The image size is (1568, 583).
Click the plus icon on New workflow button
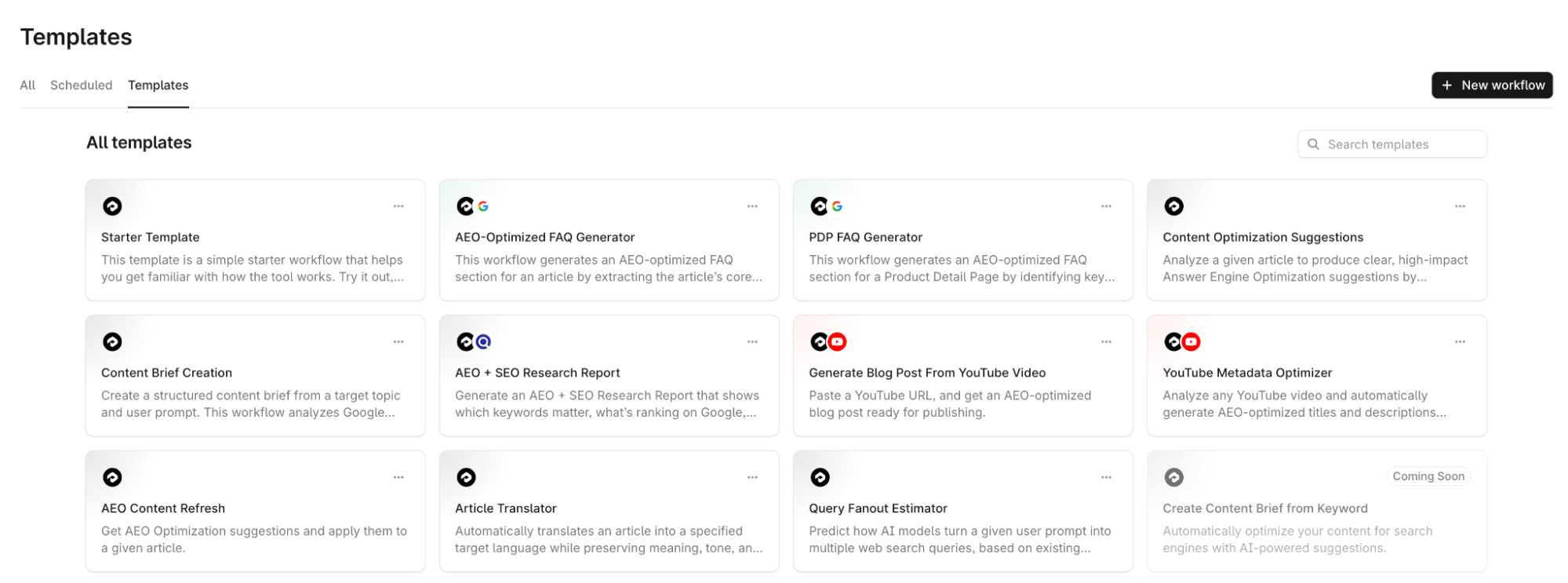1448,85
